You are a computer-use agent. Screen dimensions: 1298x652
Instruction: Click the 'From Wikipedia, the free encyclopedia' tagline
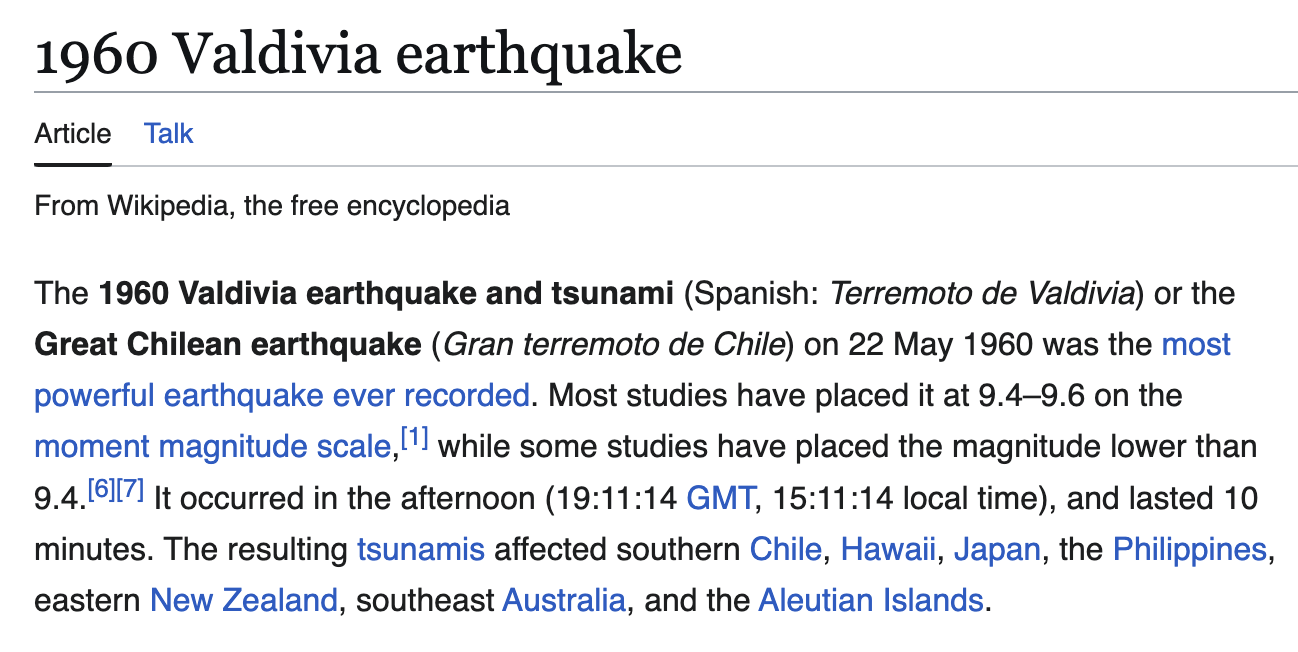pos(272,207)
